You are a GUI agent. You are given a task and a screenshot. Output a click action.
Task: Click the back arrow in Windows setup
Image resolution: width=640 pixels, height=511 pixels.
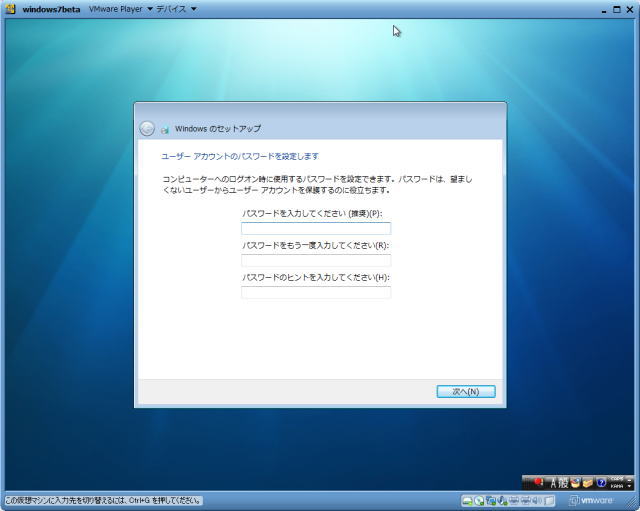(147, 129)
